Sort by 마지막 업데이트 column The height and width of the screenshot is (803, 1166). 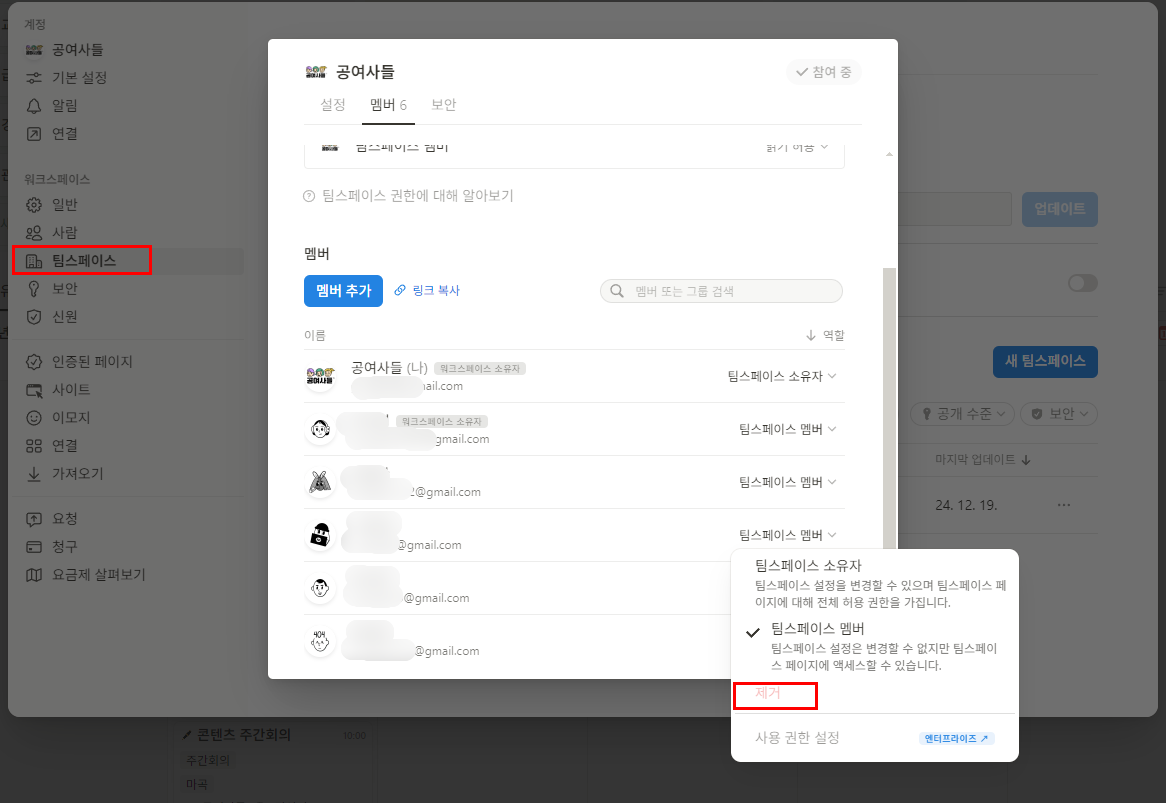tap(982, 459)
